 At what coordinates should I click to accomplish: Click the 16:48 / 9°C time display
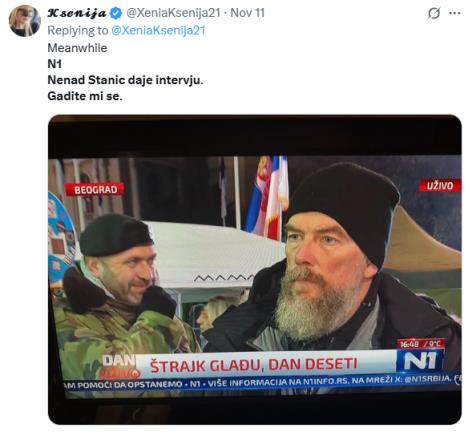(x=421, y=344)
